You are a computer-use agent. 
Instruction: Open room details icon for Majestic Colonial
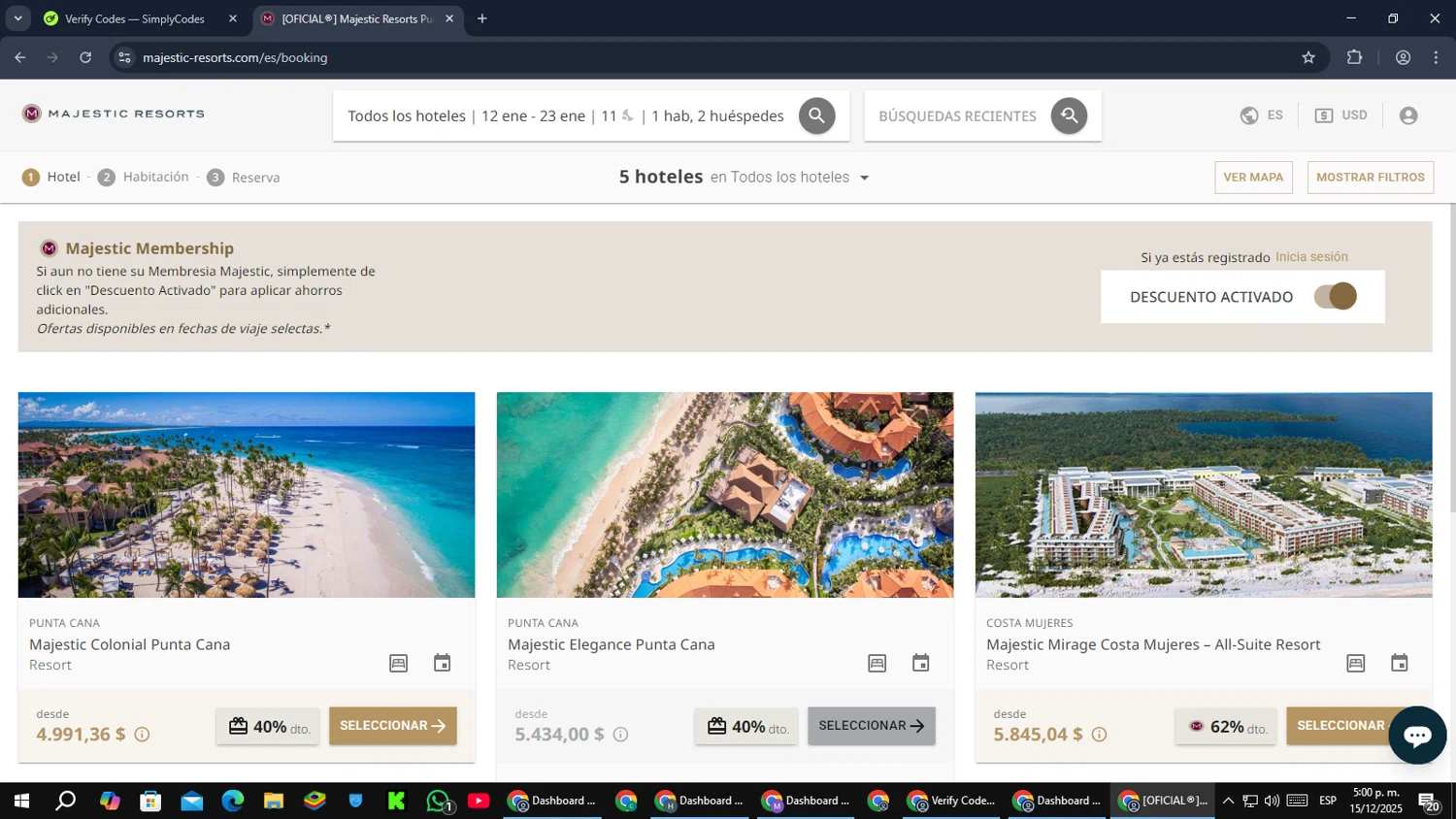398,663
